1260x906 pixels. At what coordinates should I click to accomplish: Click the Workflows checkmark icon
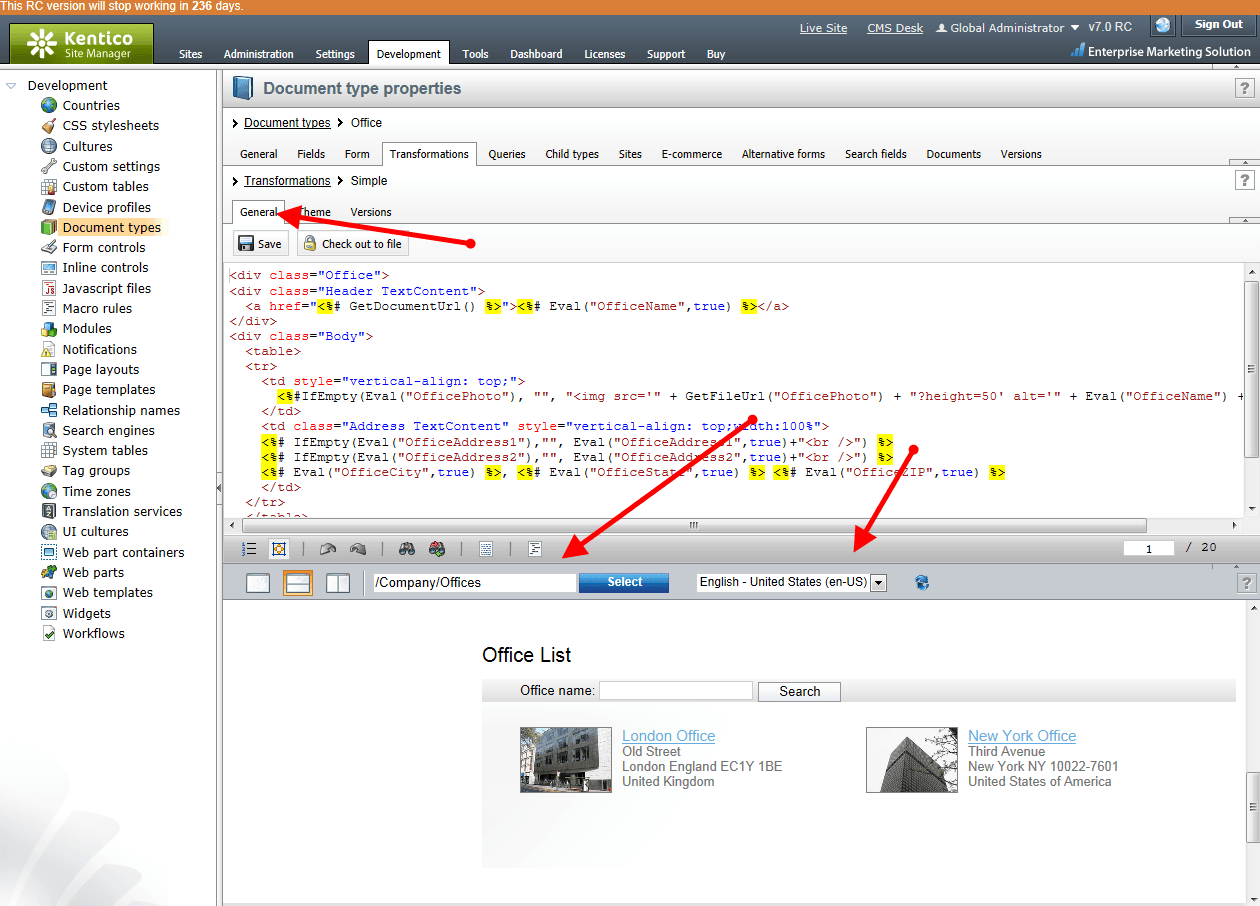click(x=49, y=633)
